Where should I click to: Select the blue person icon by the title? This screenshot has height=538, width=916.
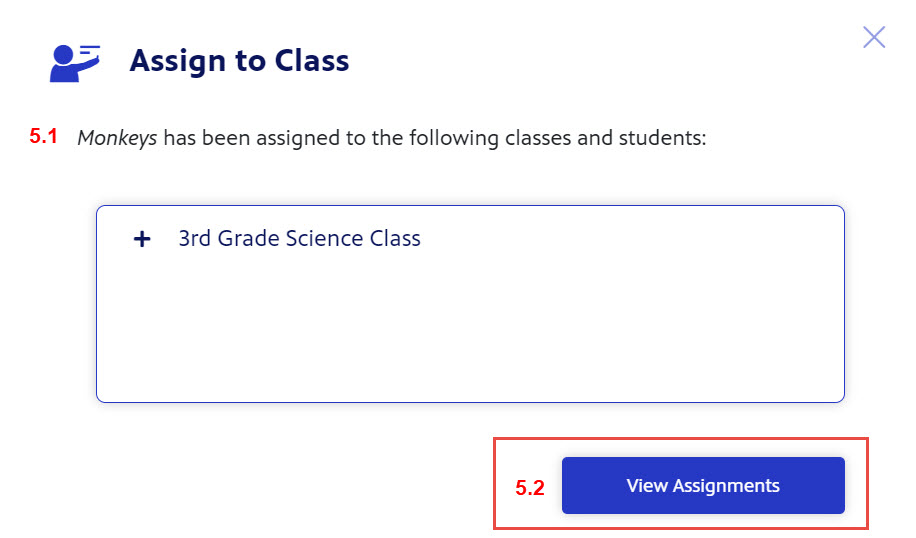click(75, 63)
